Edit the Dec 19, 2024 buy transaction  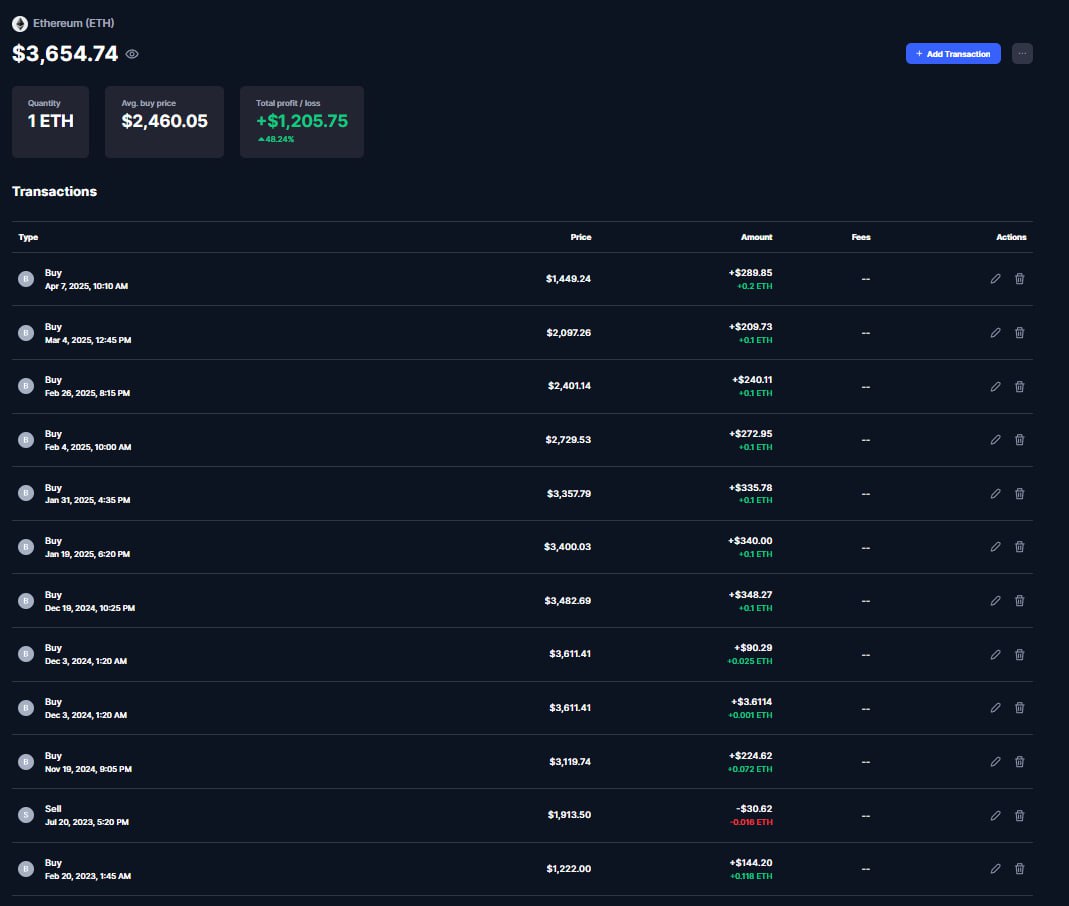(x=995, y=601)
